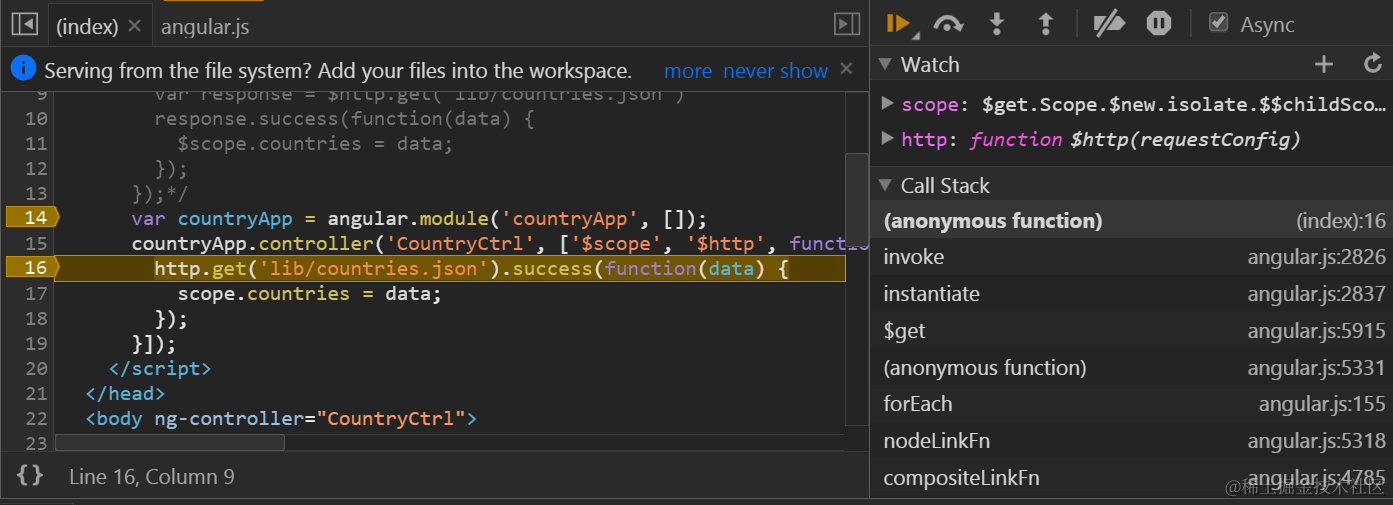This screenshot has height=505, width=1393.
Task: Deactivate all breakpoints
Action: [1108, 24]
